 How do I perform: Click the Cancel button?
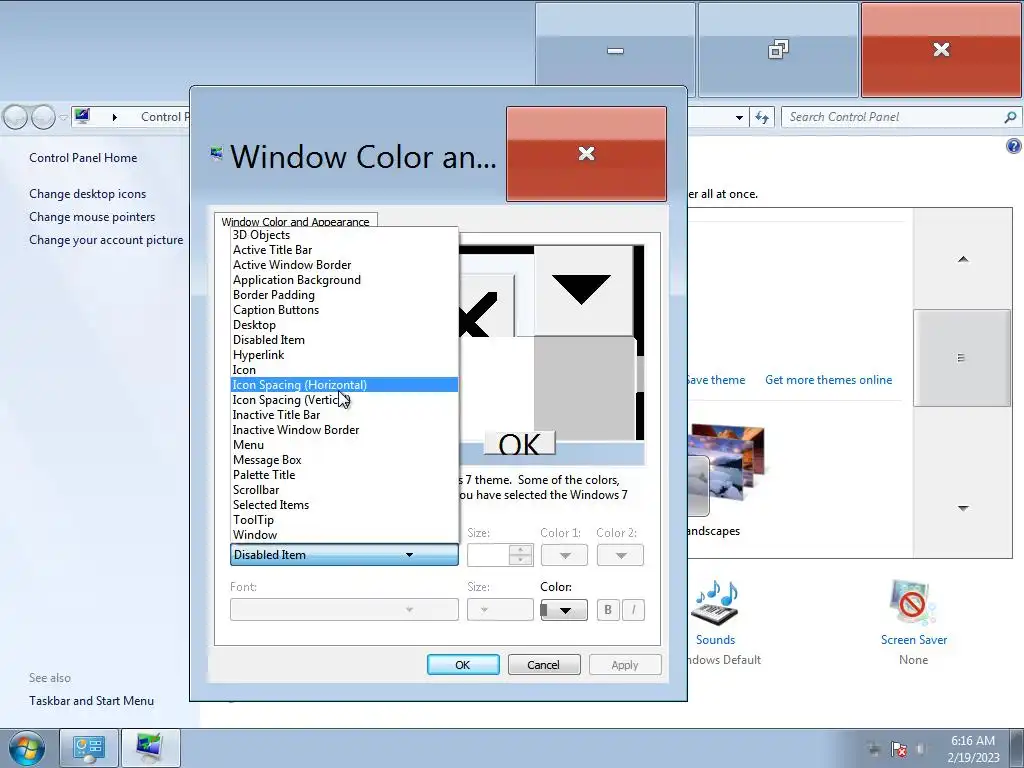(544, 665)
